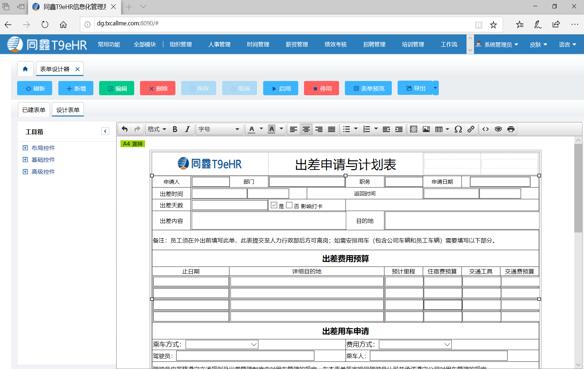Toggle bold formatting with B icon
585x370 pixels.
point(175,129)
